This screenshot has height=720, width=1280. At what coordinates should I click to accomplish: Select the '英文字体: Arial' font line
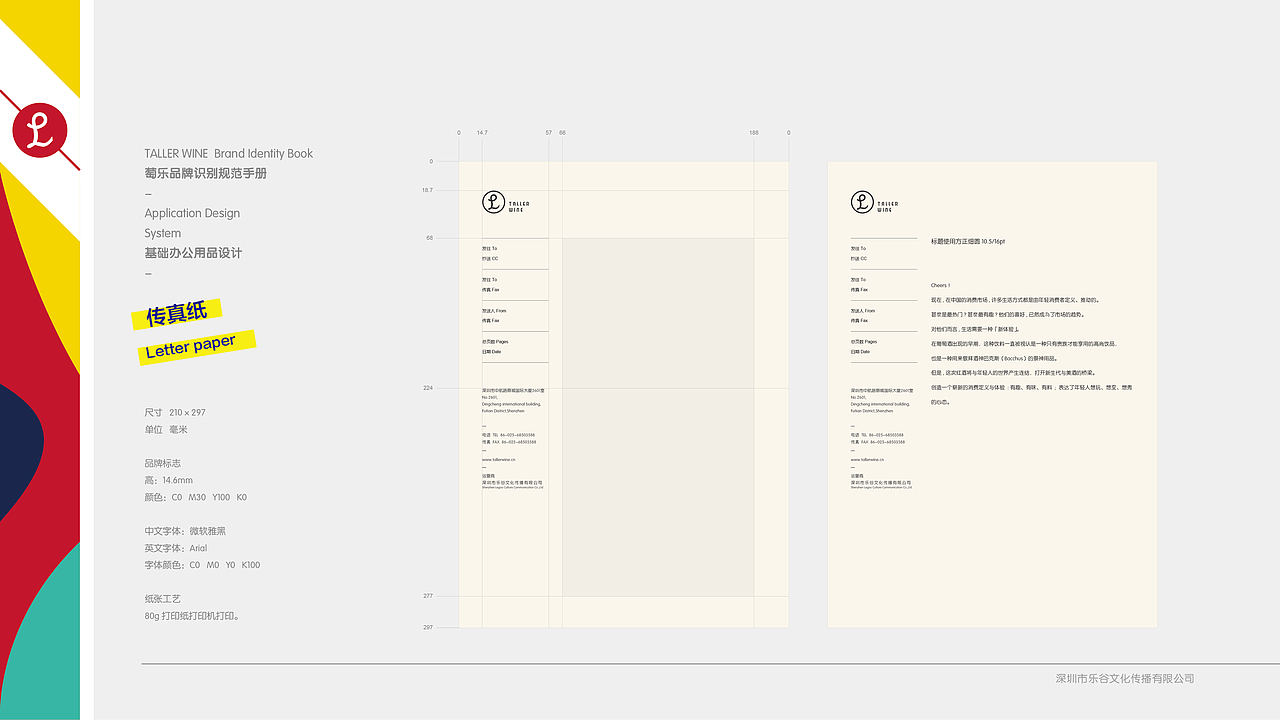coord(176,548)
